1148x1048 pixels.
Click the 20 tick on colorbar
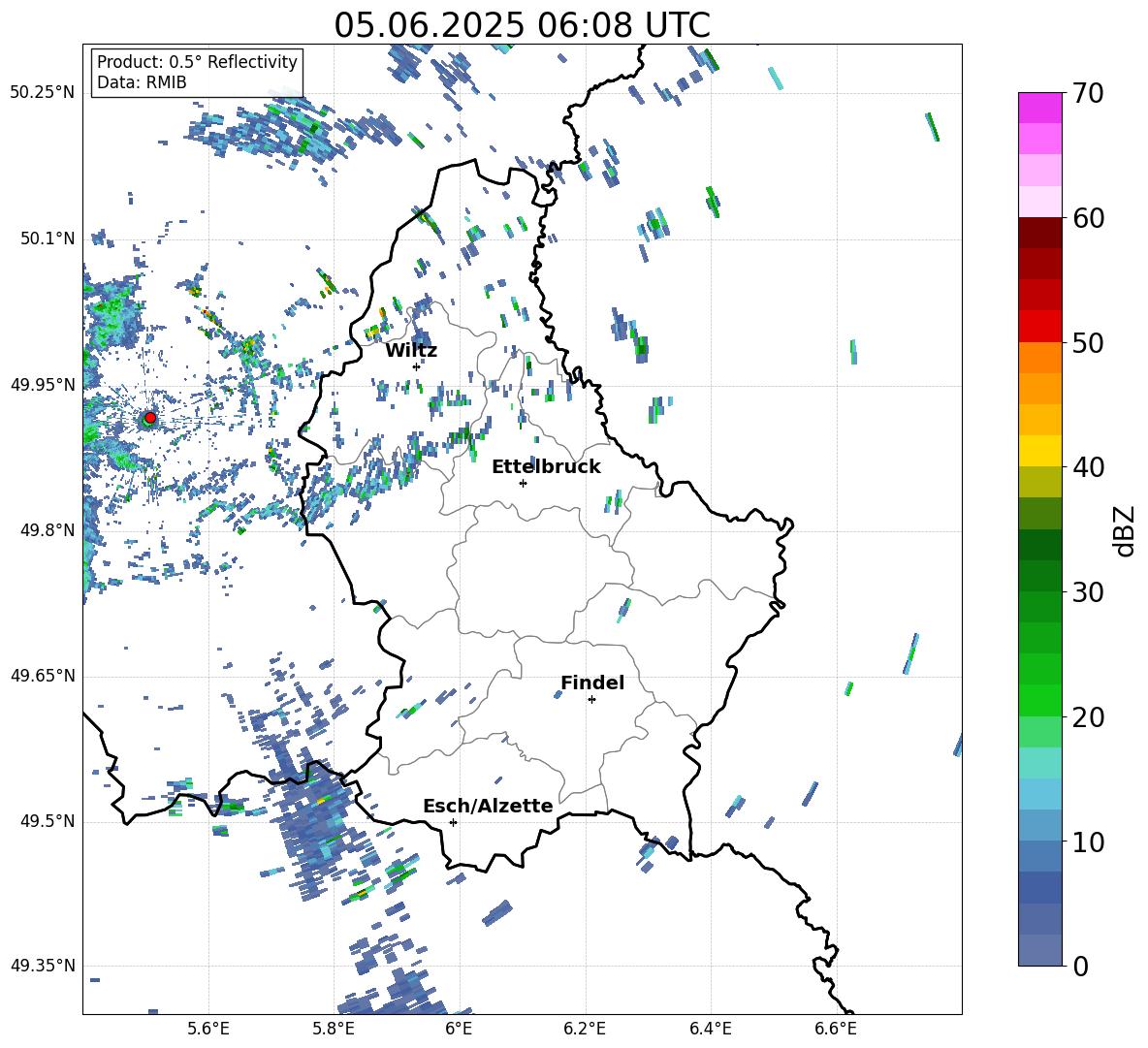(x=1088, y=716)
